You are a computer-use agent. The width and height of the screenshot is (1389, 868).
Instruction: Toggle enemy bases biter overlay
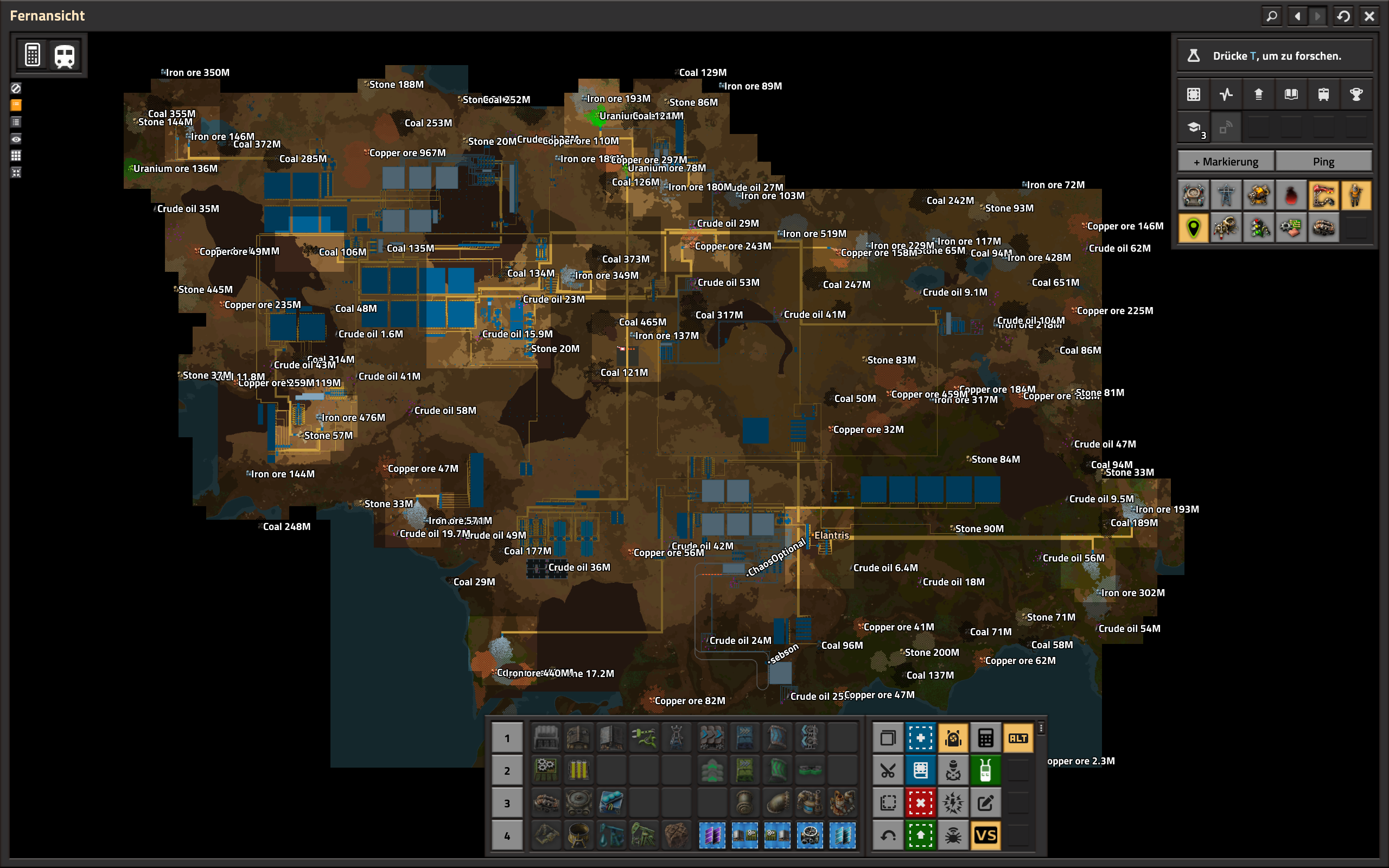click(1226, 228)
